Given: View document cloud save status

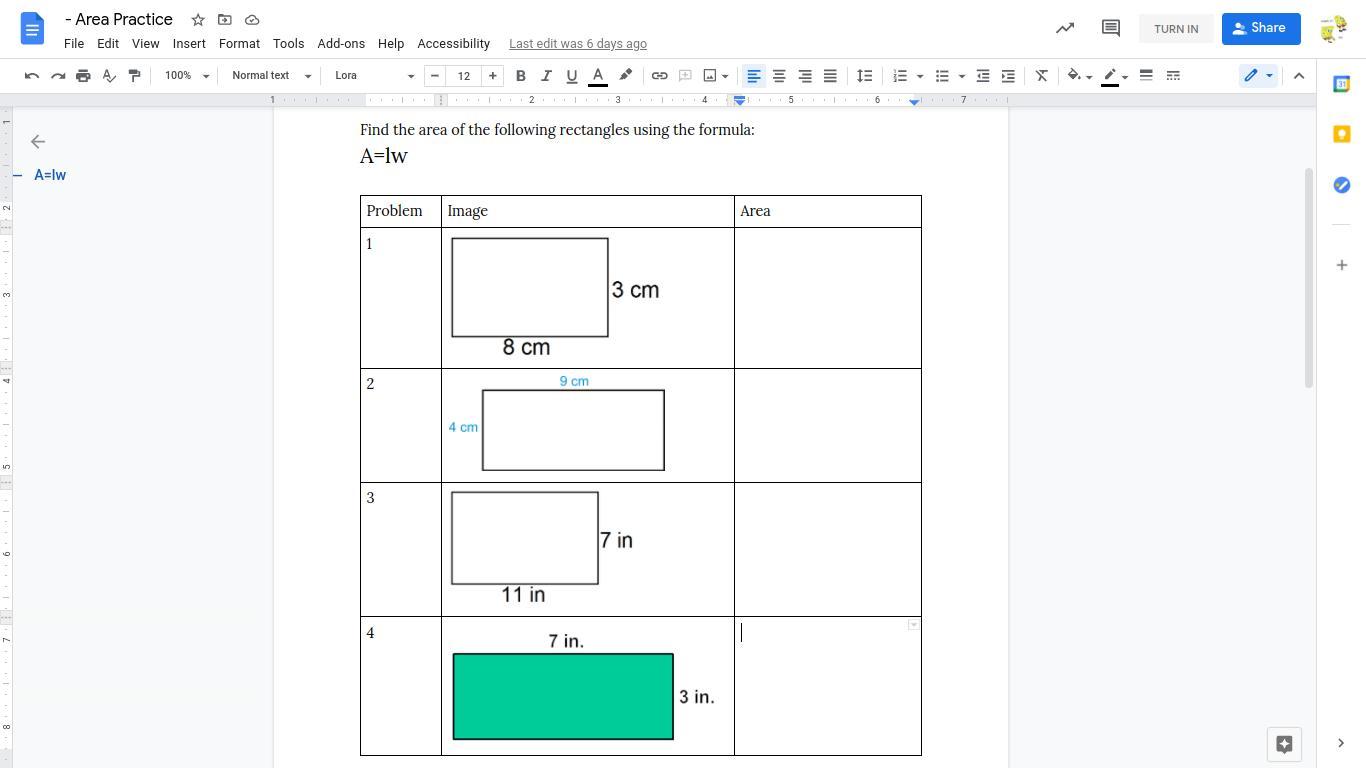Looking at the screenshot, I should pyautogui.click(x=252, y=20).
